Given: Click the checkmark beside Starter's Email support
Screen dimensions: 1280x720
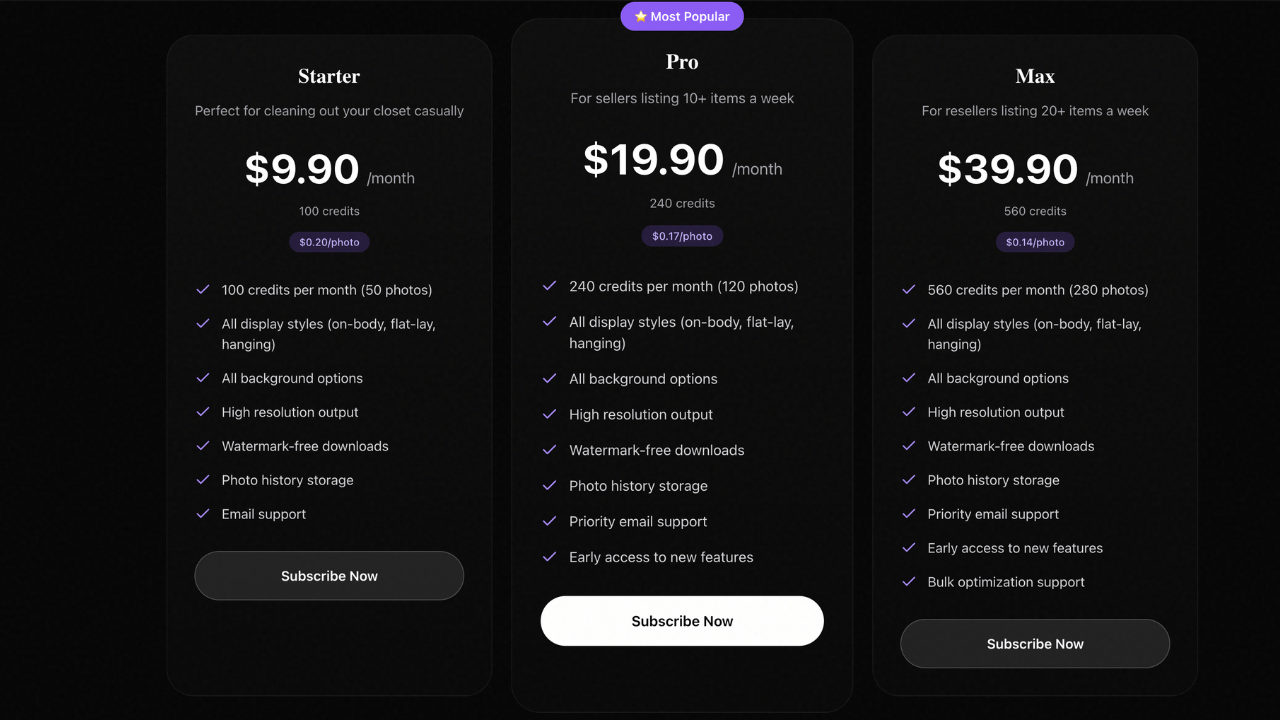Looking at the screenshot, I should click(204, 514).
